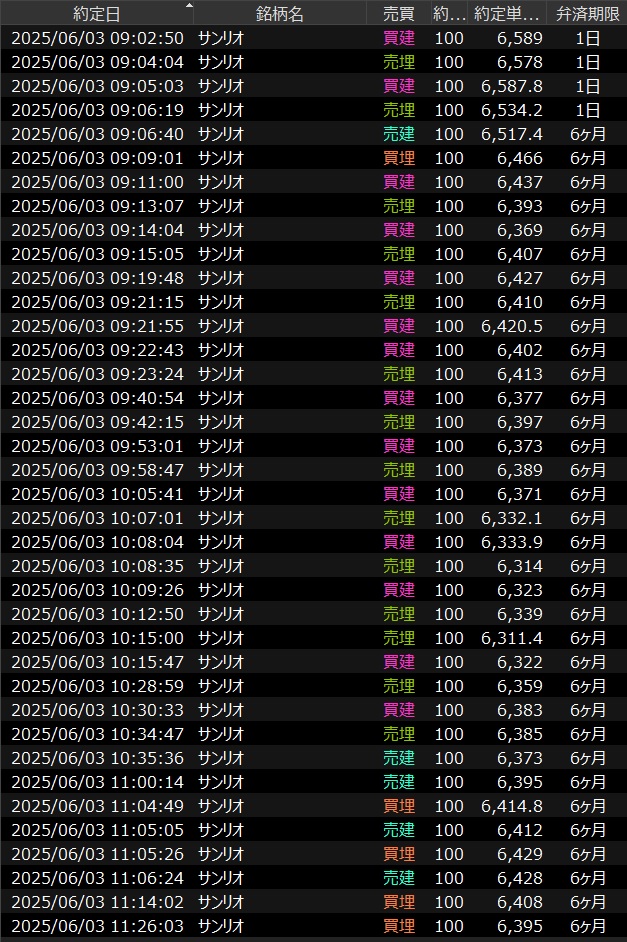Select the 09:04:04 trade timestamp
The height and width of the screenshot is (942, 627).
tap(97, 62)
